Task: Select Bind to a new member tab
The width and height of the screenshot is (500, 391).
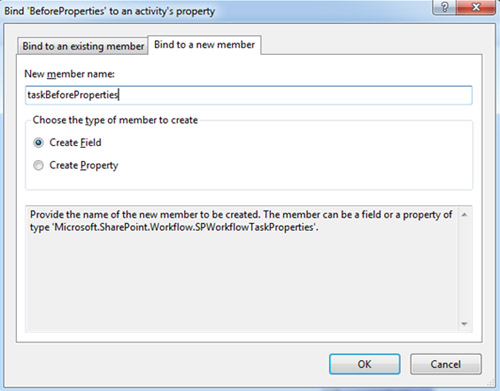Action: coord(204,45)
